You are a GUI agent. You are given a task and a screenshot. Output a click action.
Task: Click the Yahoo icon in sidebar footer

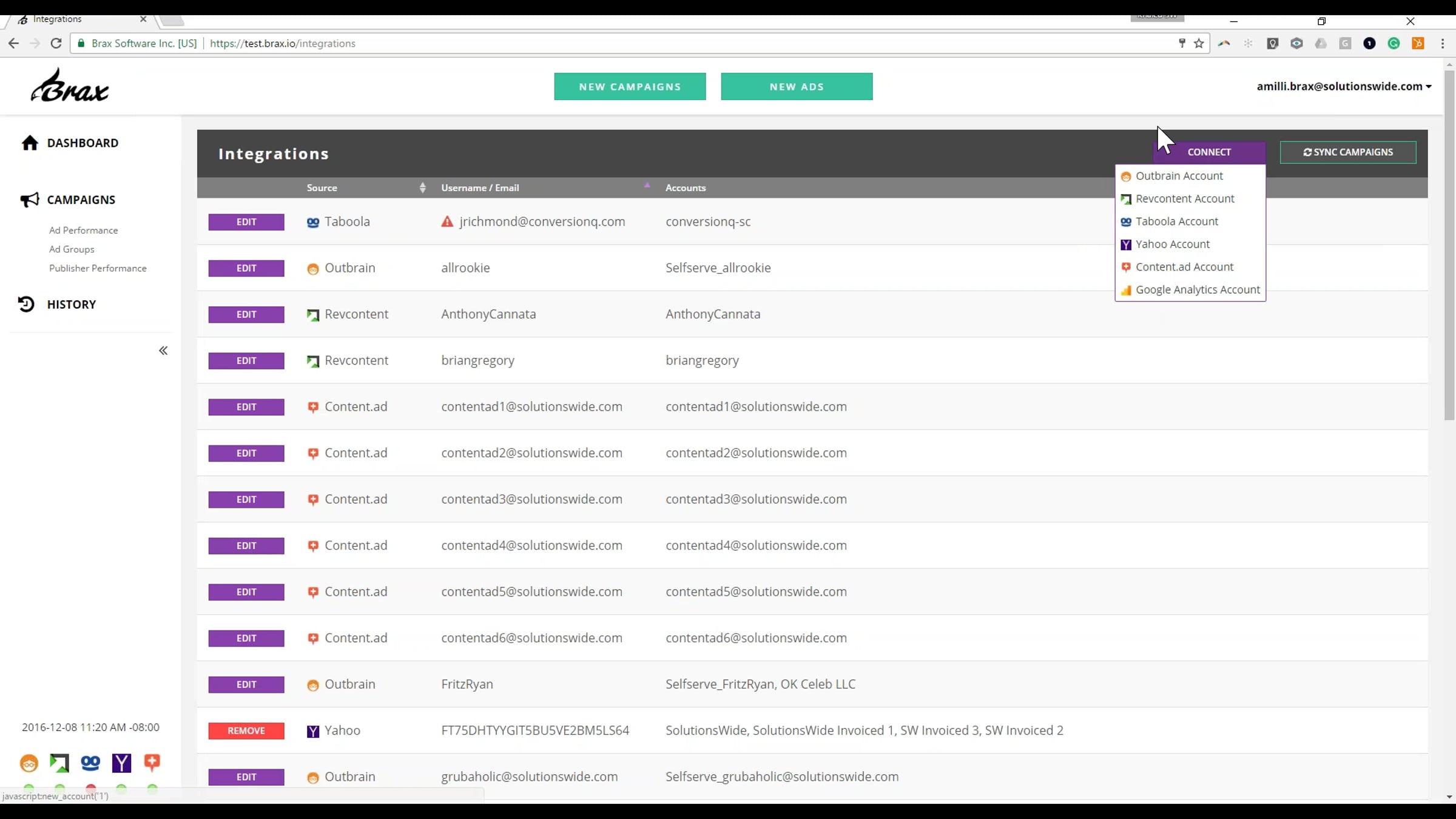(121, 763)
